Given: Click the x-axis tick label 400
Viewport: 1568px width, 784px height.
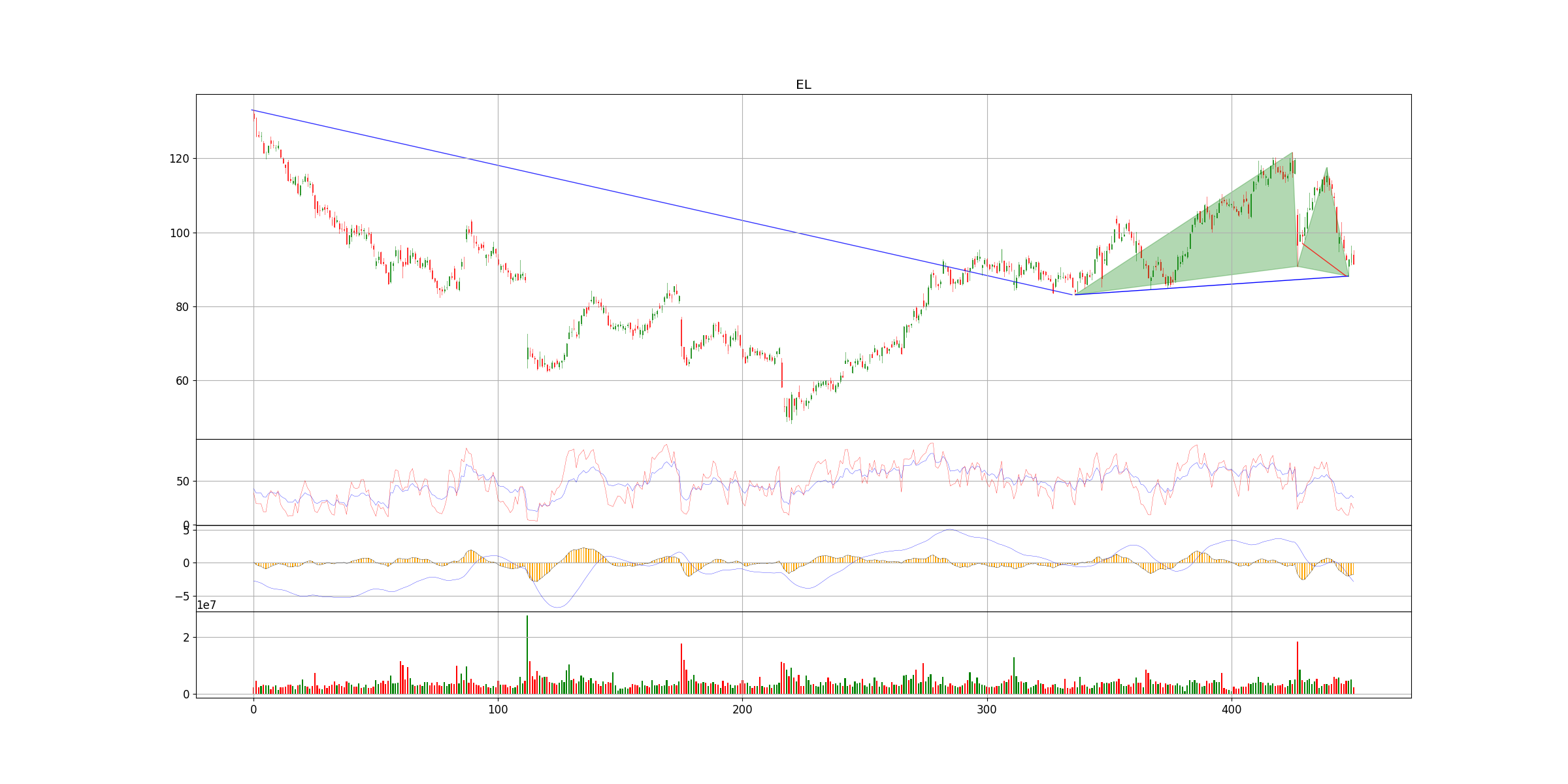Looking at the screenshot, I should [x=1231, y=709].
